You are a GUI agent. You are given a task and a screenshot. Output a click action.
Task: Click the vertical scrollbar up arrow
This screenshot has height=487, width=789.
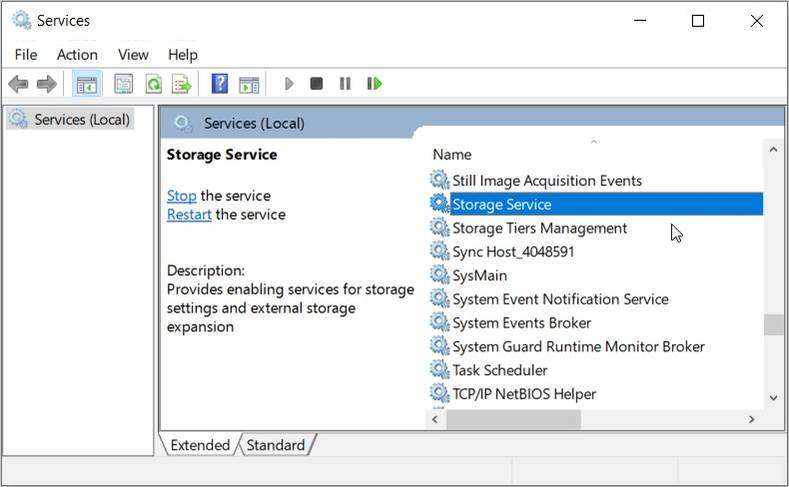(773, 149)
